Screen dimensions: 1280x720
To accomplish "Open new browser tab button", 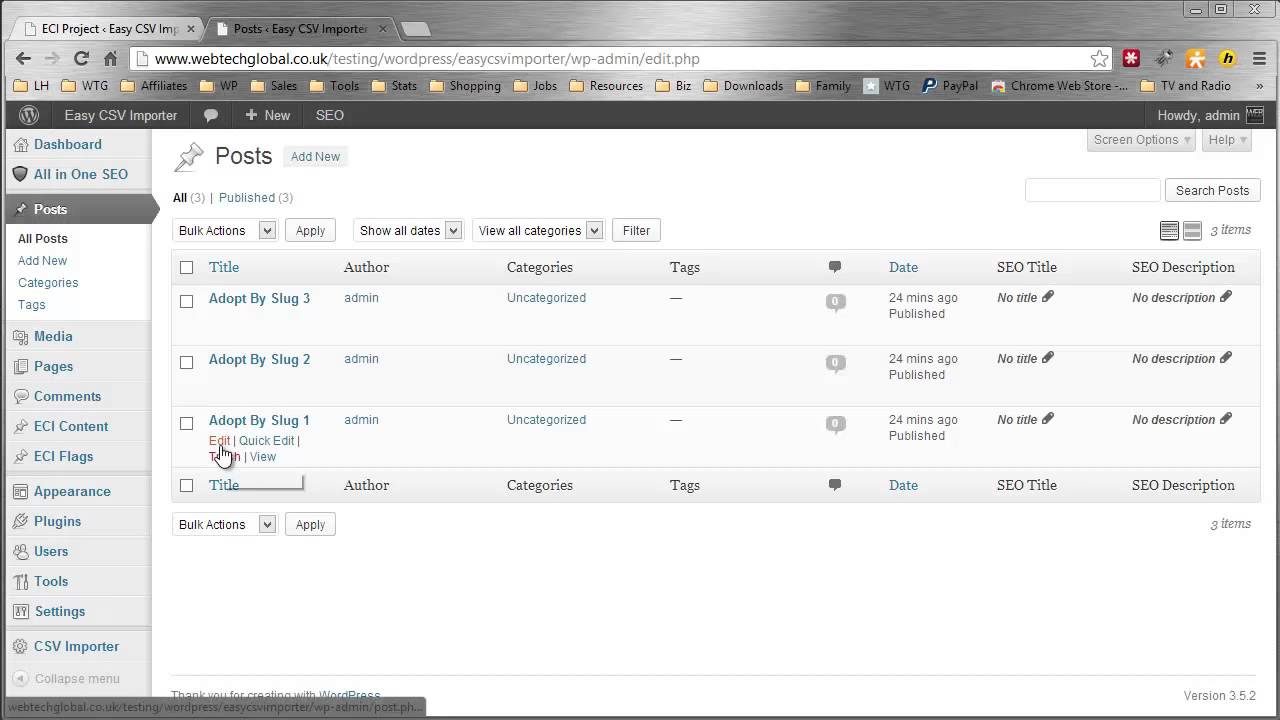I will (415, 29).
